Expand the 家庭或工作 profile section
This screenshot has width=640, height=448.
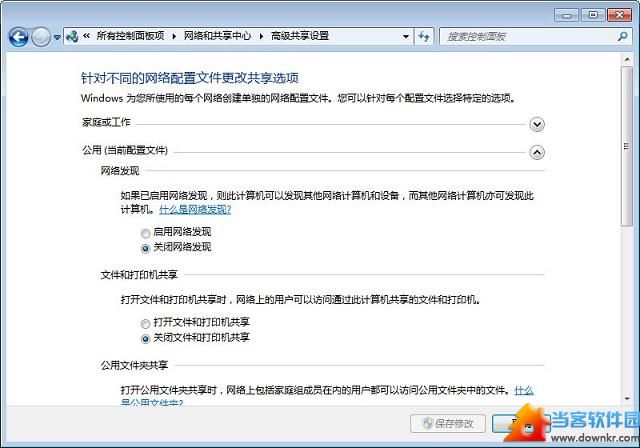[537, 124]
